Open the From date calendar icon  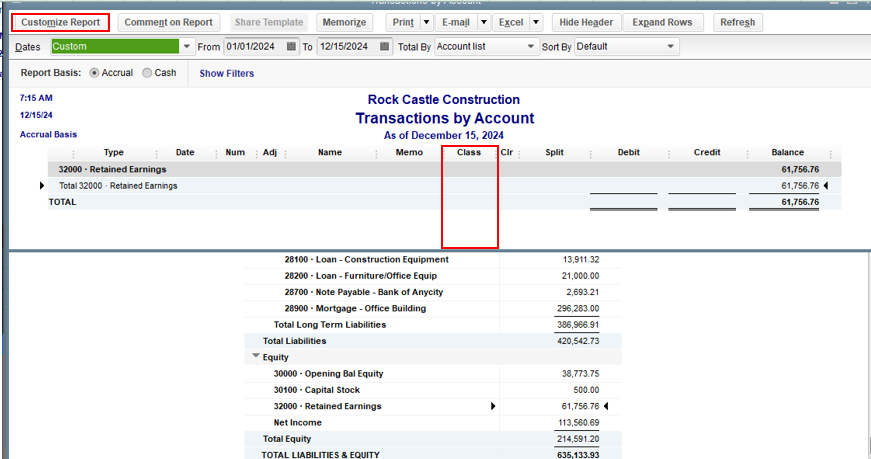click(291, 47)
